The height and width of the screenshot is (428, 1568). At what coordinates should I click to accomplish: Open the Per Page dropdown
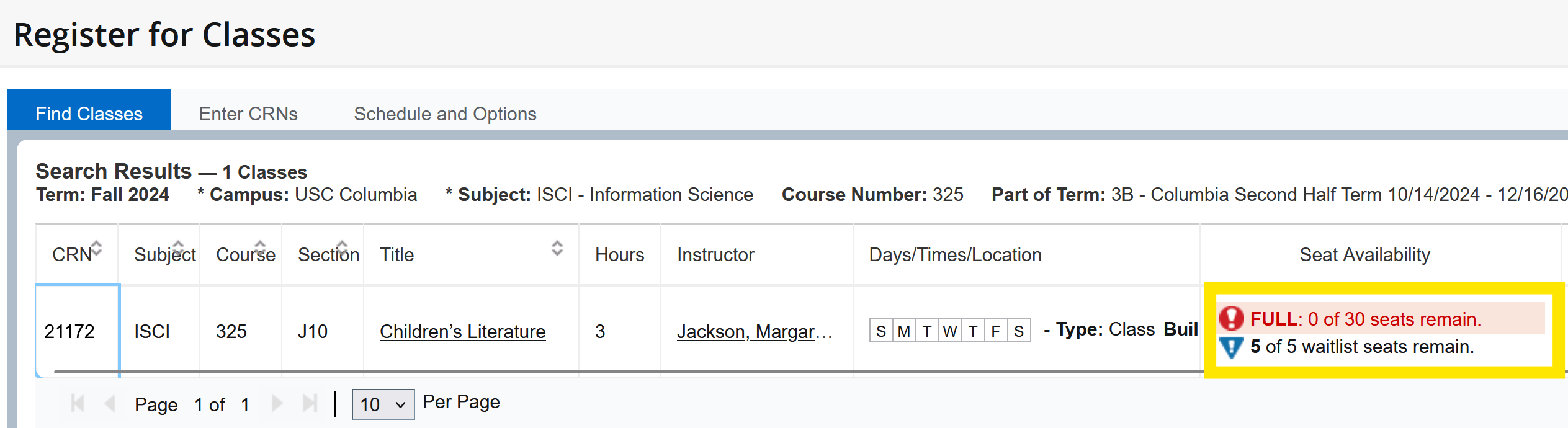383,404
